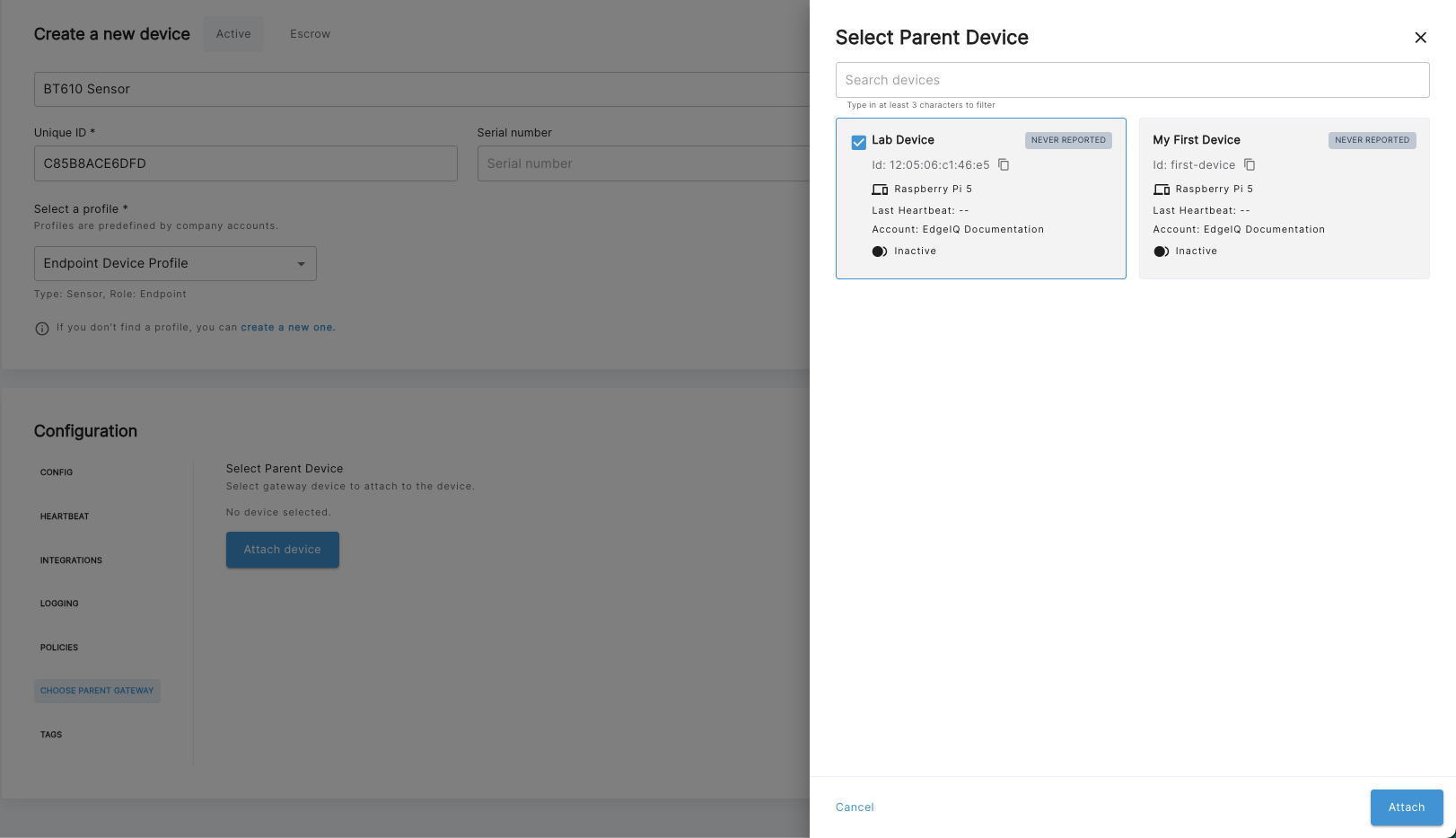Click the Attach device button
The width and height of the screenshot is (1456, 838).
[283, 550]
